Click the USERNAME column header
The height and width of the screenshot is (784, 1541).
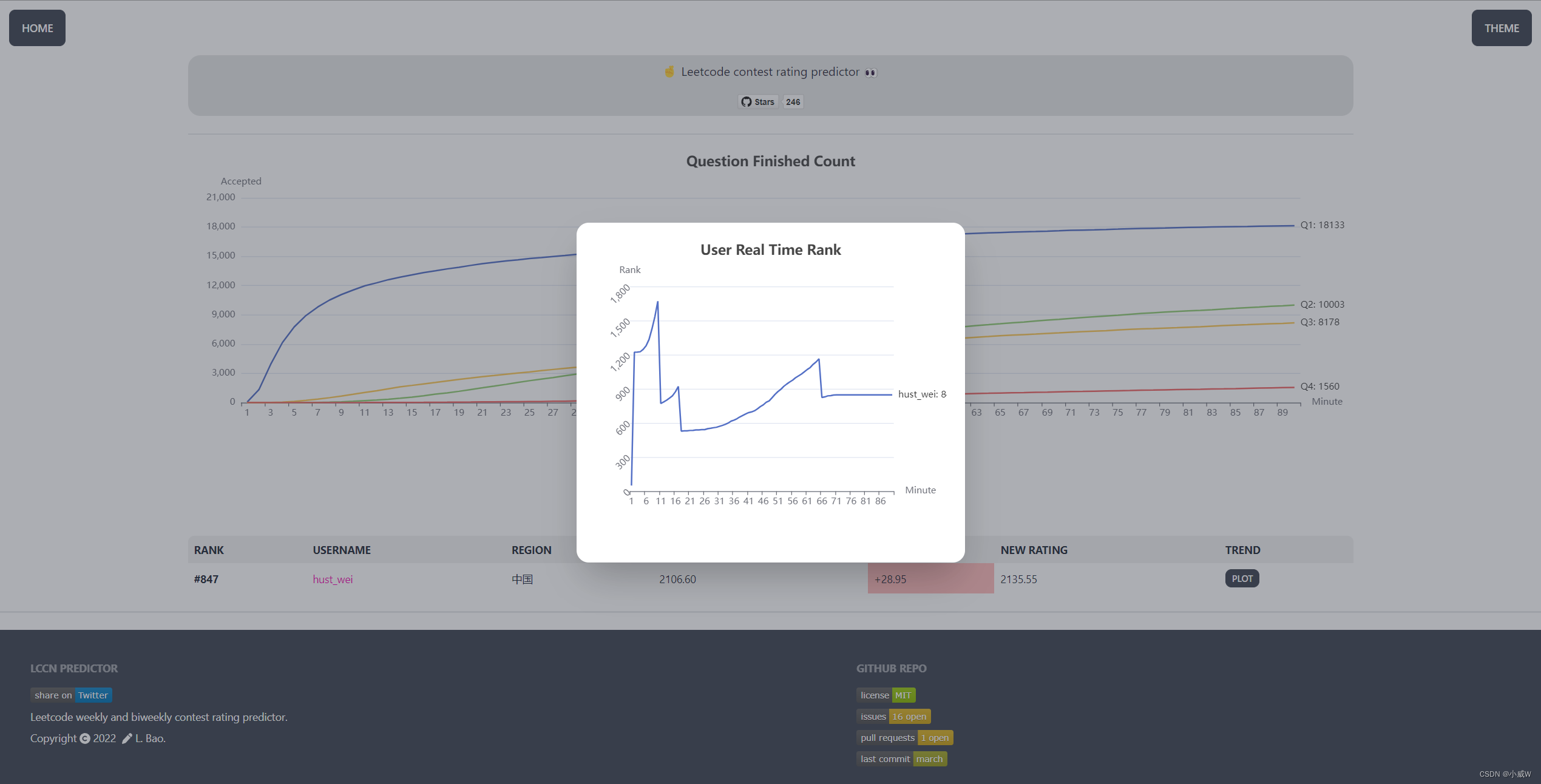(342, 550)
